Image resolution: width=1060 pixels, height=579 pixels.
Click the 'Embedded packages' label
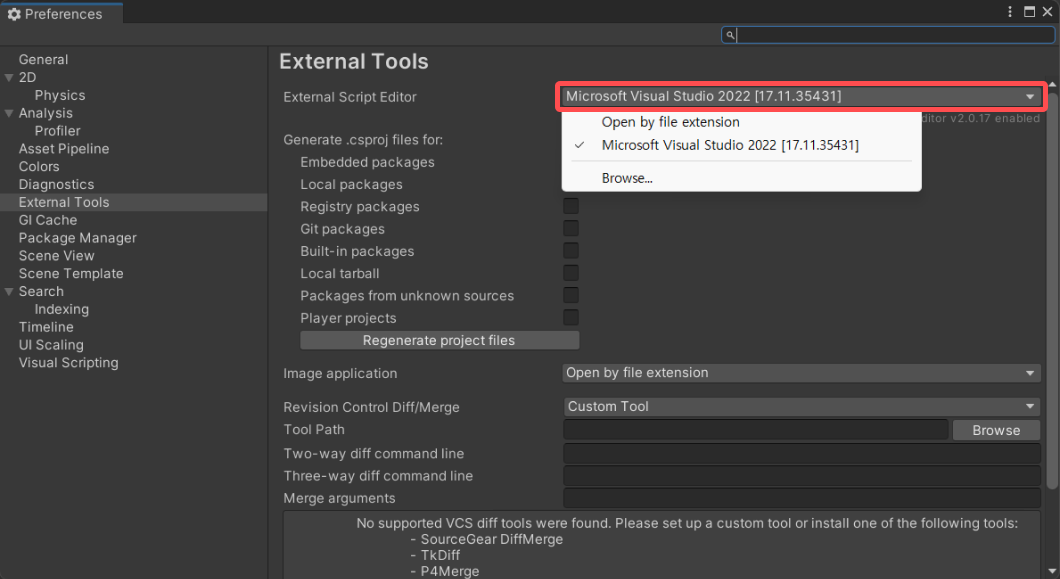click(x=367, y=162)
